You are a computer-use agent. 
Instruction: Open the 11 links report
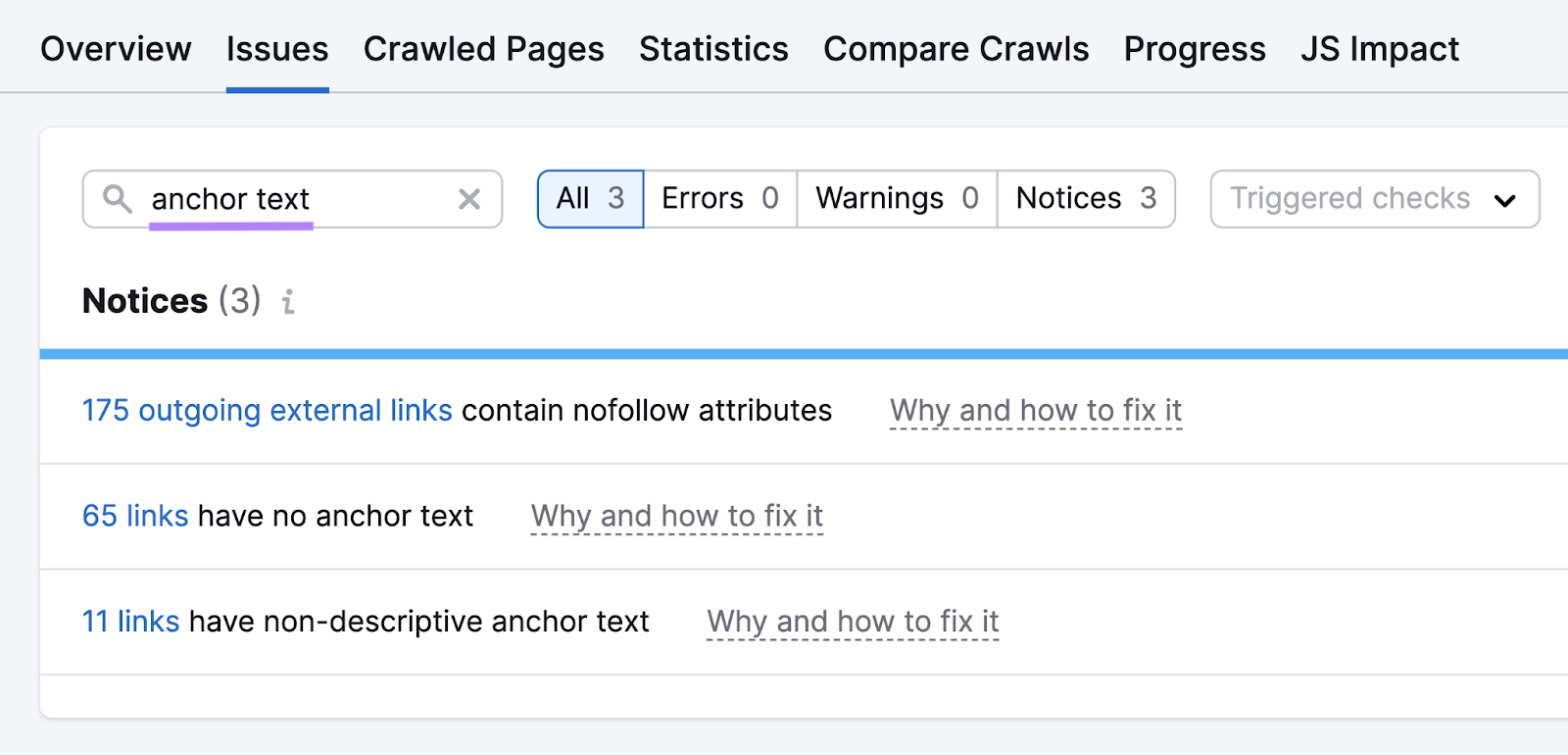130,622
